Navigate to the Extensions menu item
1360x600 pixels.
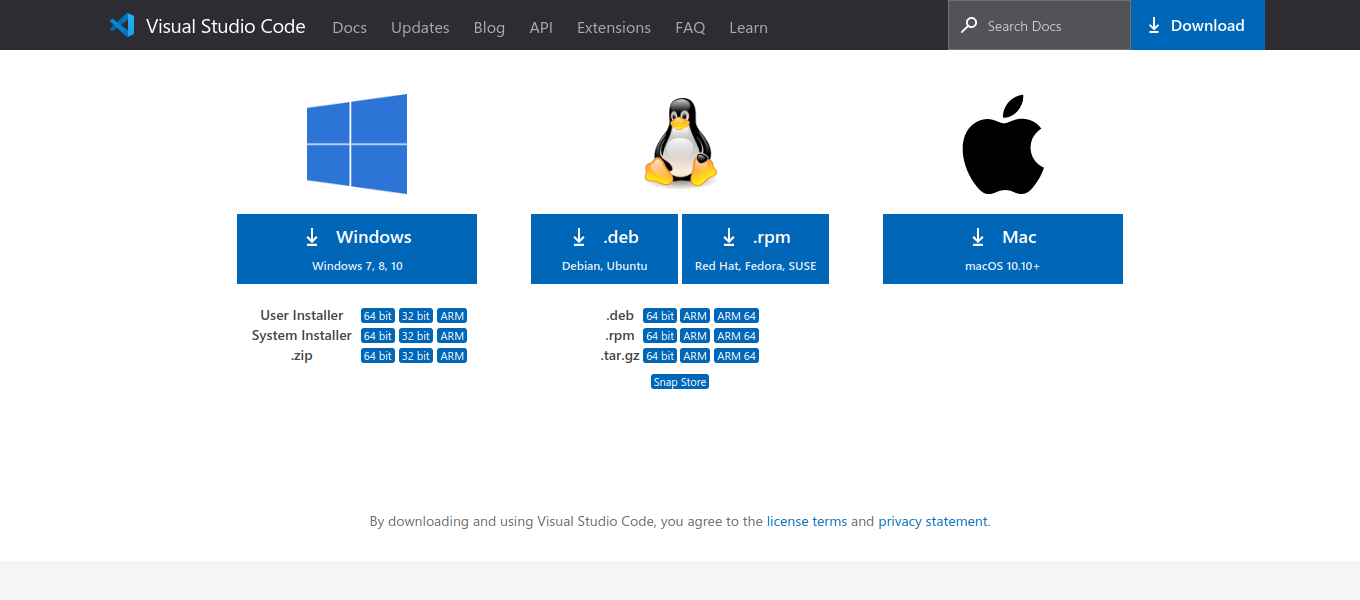pos(613,27)
